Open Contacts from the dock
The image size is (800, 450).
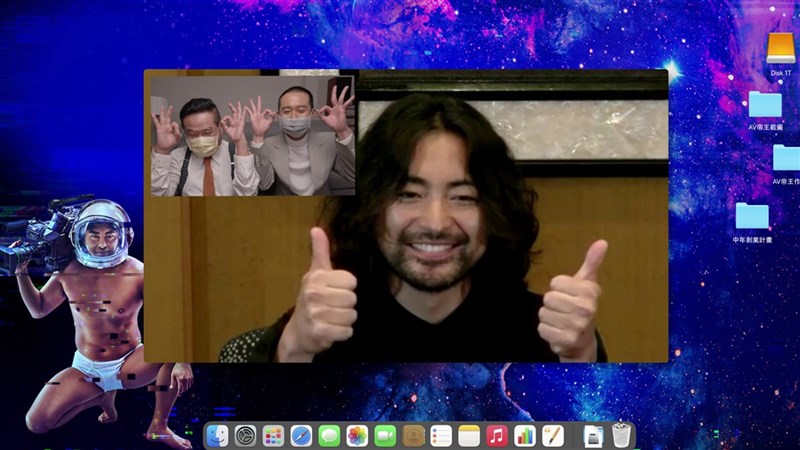pos(413,436)
